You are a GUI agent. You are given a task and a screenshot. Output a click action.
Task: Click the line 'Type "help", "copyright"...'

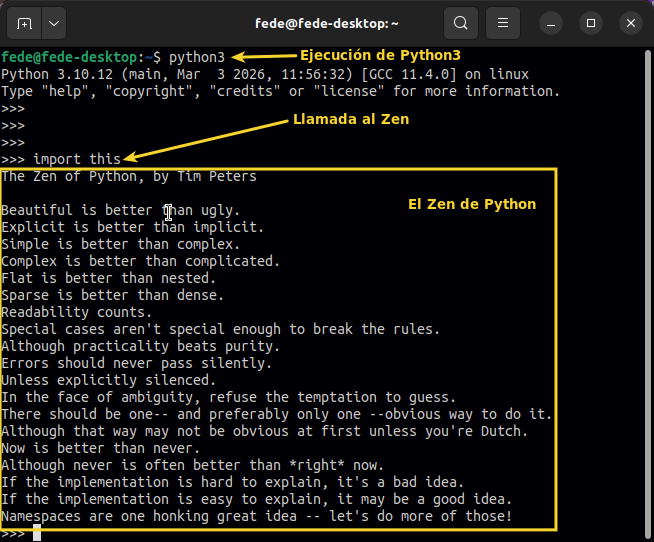[x=280, y=91]
